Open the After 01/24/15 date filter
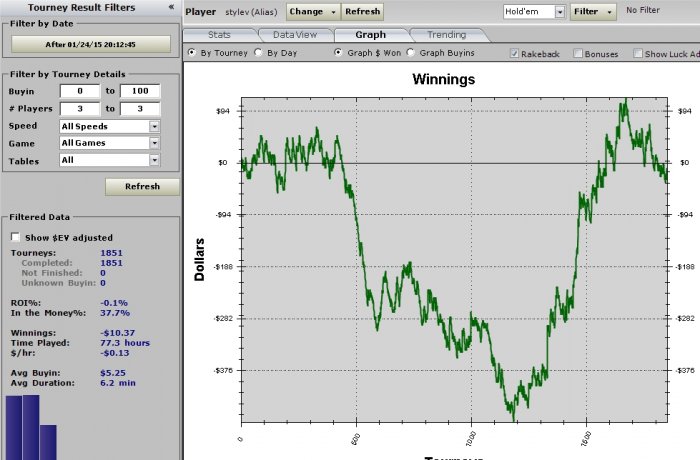Image resolution: width=700 pixels, height=460 pixels. [x=91, y=44]
